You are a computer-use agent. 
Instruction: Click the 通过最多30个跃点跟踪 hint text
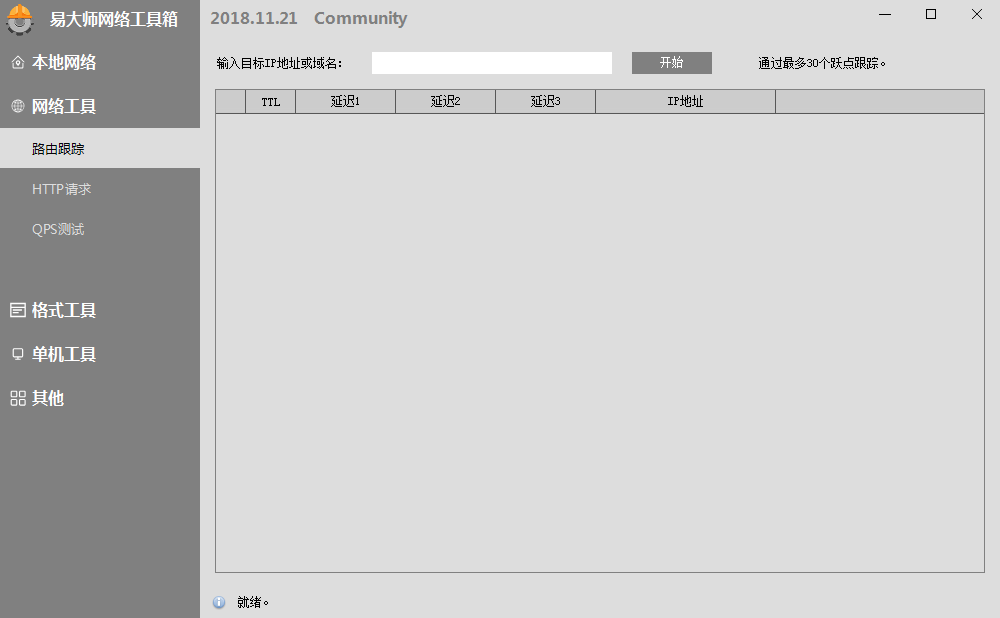point(821,63)
